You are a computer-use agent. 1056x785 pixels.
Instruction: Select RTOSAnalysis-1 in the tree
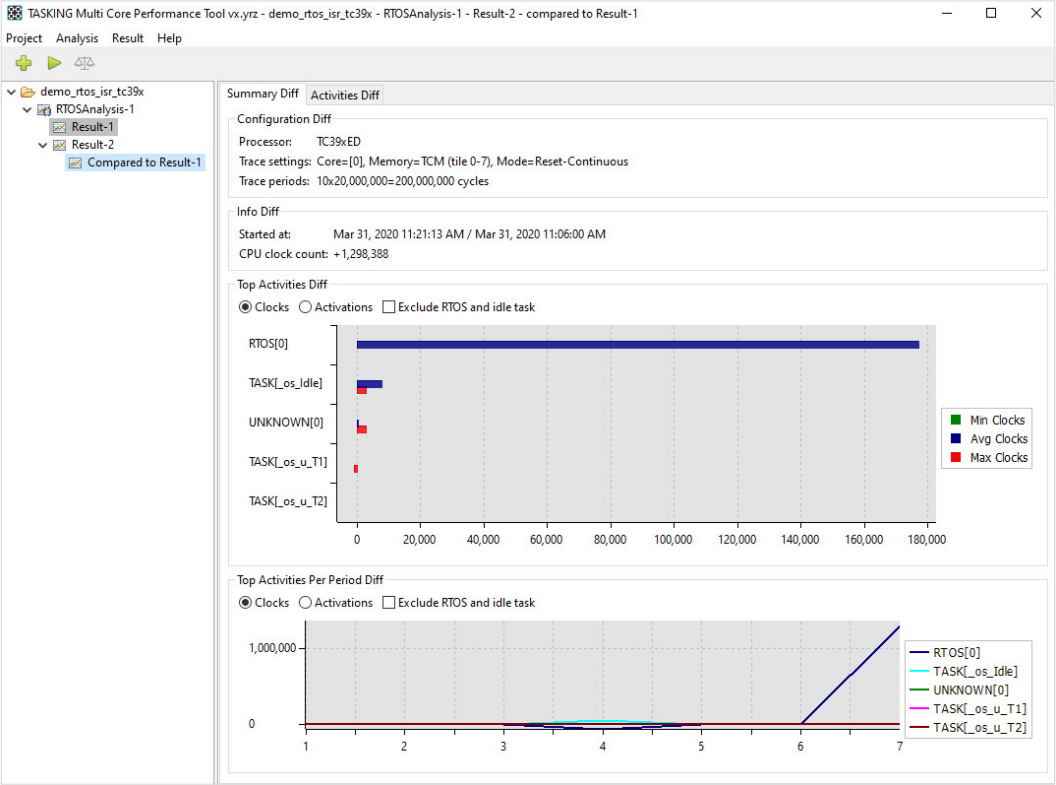click(x=95, y=109)
